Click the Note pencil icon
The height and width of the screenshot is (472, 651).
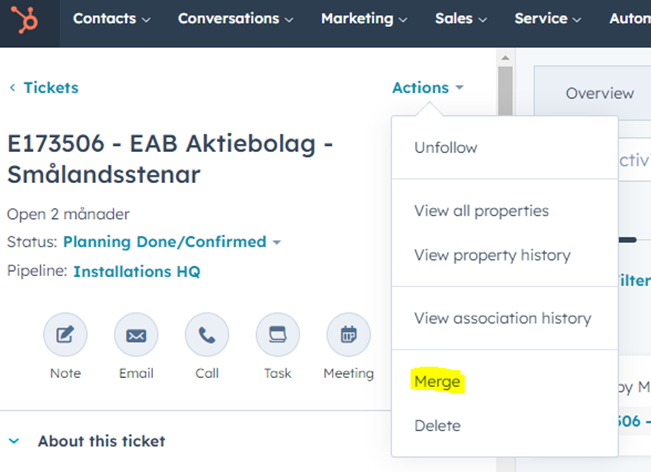pos(65,336)
